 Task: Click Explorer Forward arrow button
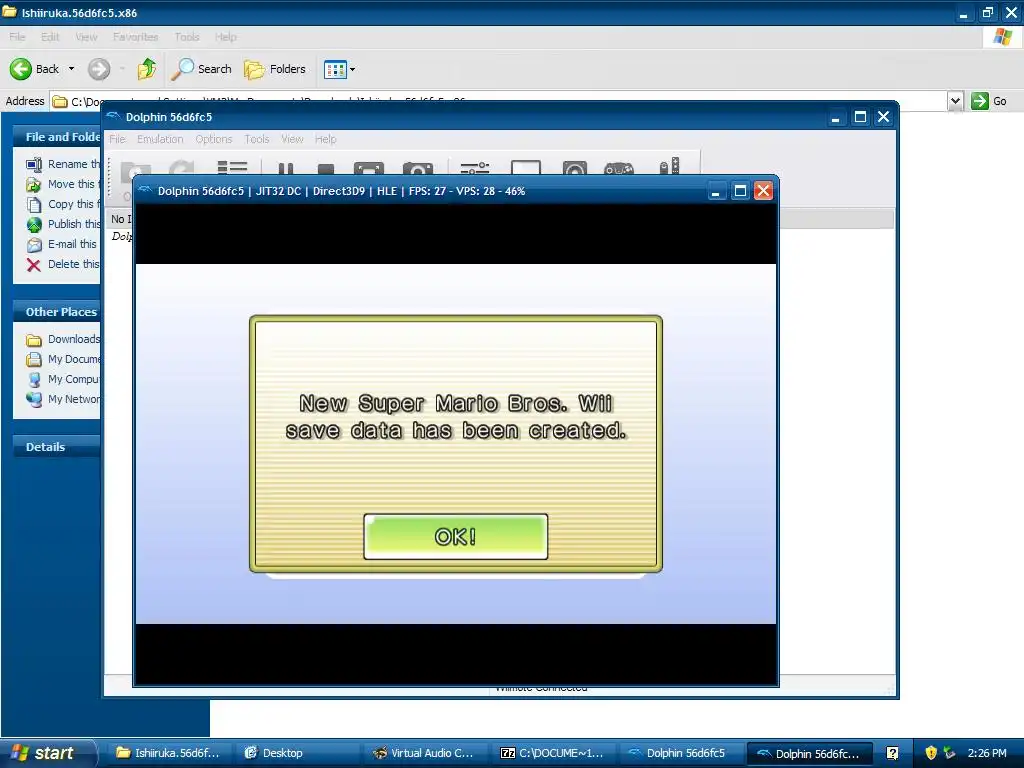pos(99,69)
